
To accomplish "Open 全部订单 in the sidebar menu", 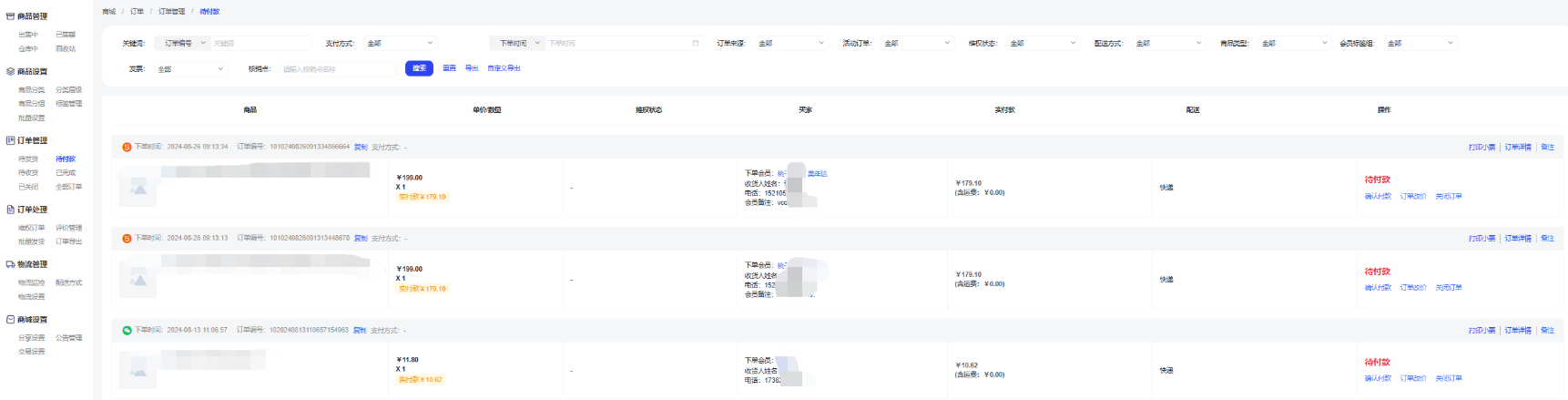I will point(68,187).
